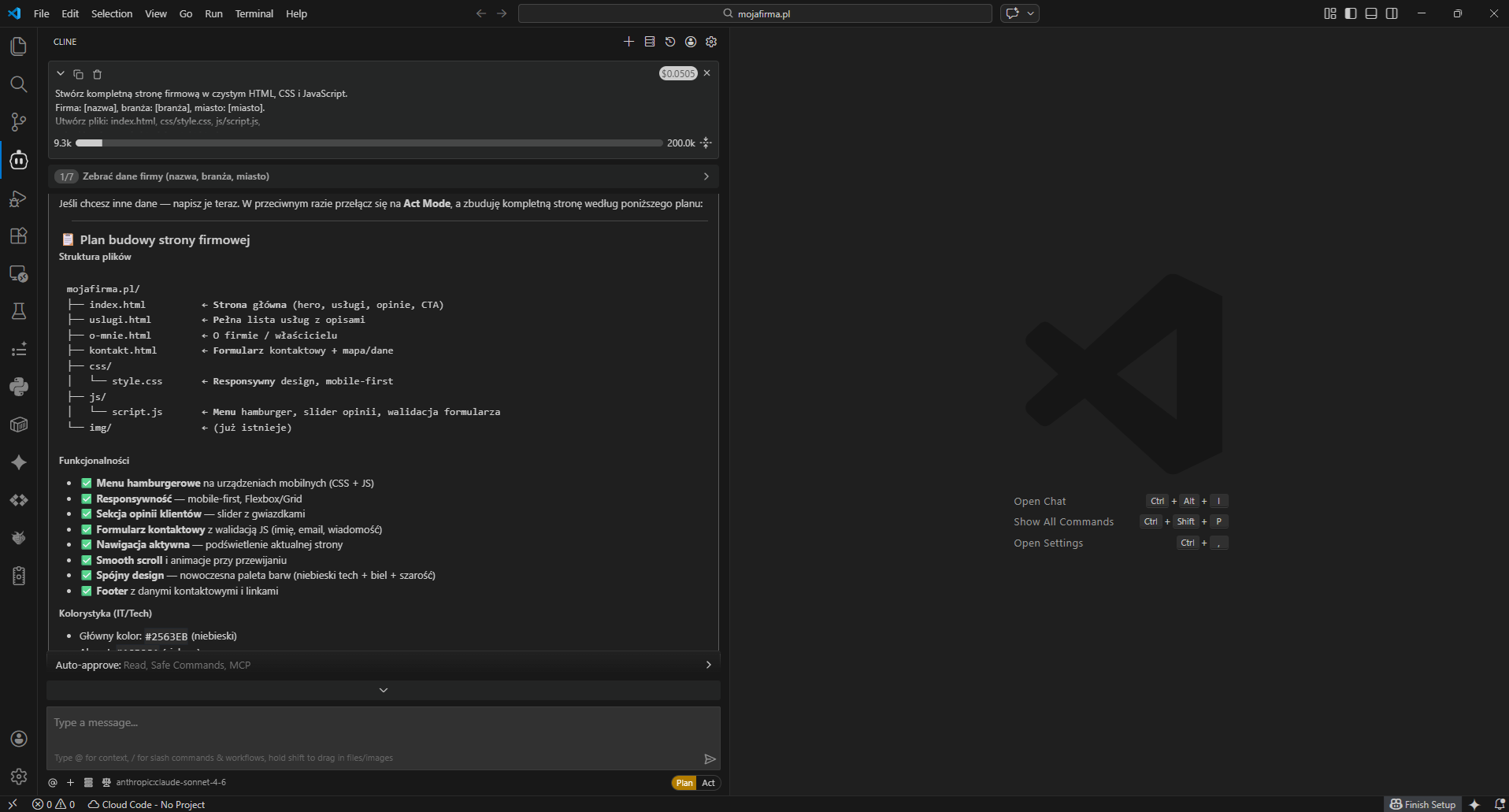Screen dimensions: 1509x812
Task: Open Show All Commands from the welcome links
Action: [1063, 521]
